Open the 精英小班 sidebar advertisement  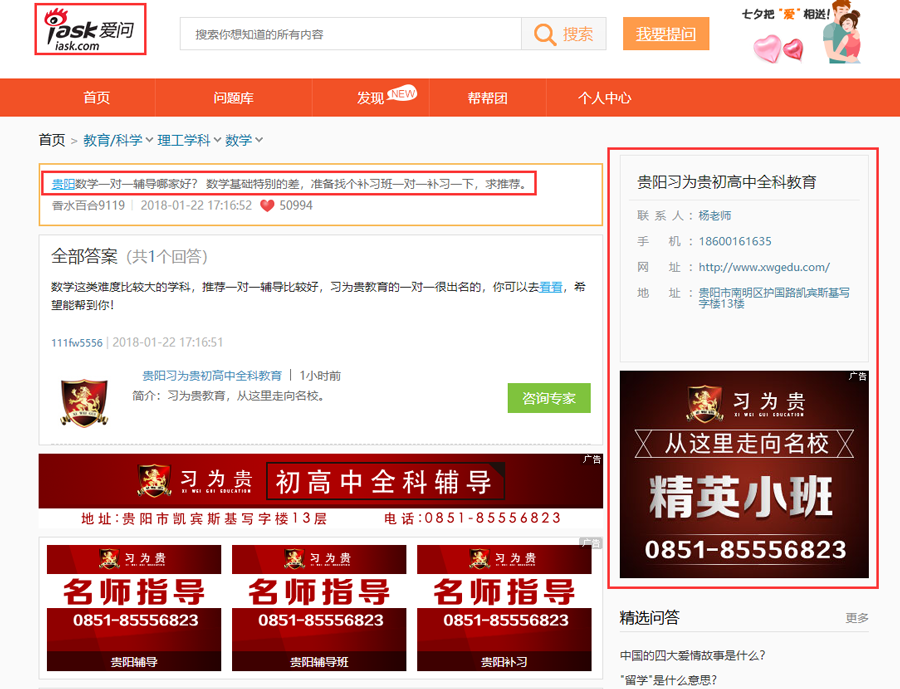[744, 474]
